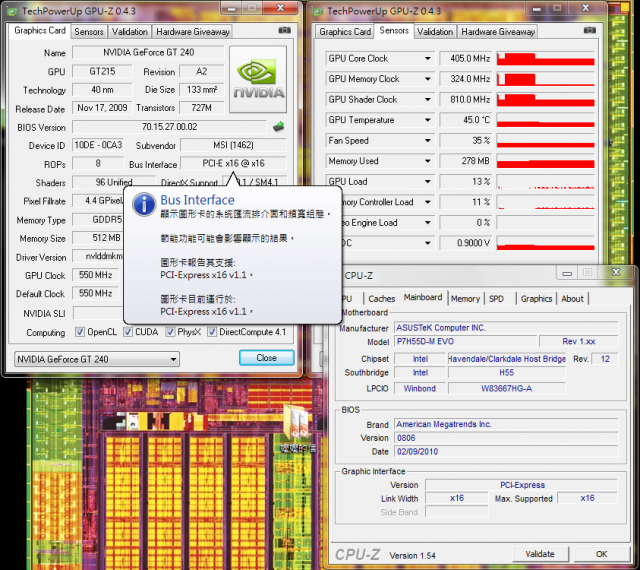Switch to Sensors tab in left GPU-Z window
Screen dimensions: 640x570
pyautogui.click(x=89, y=32)
